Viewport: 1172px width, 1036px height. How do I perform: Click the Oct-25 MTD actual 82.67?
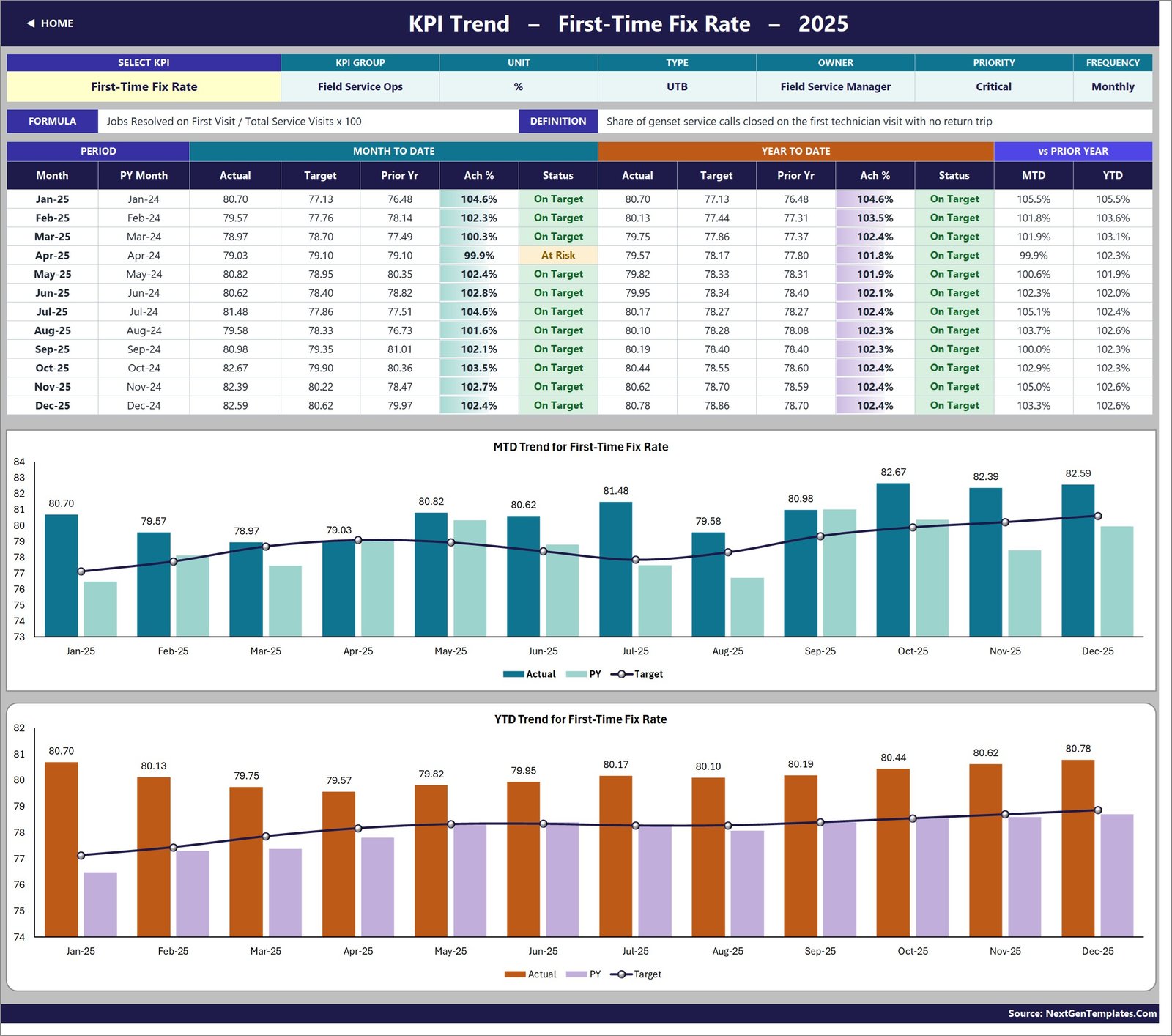(235, 368)
